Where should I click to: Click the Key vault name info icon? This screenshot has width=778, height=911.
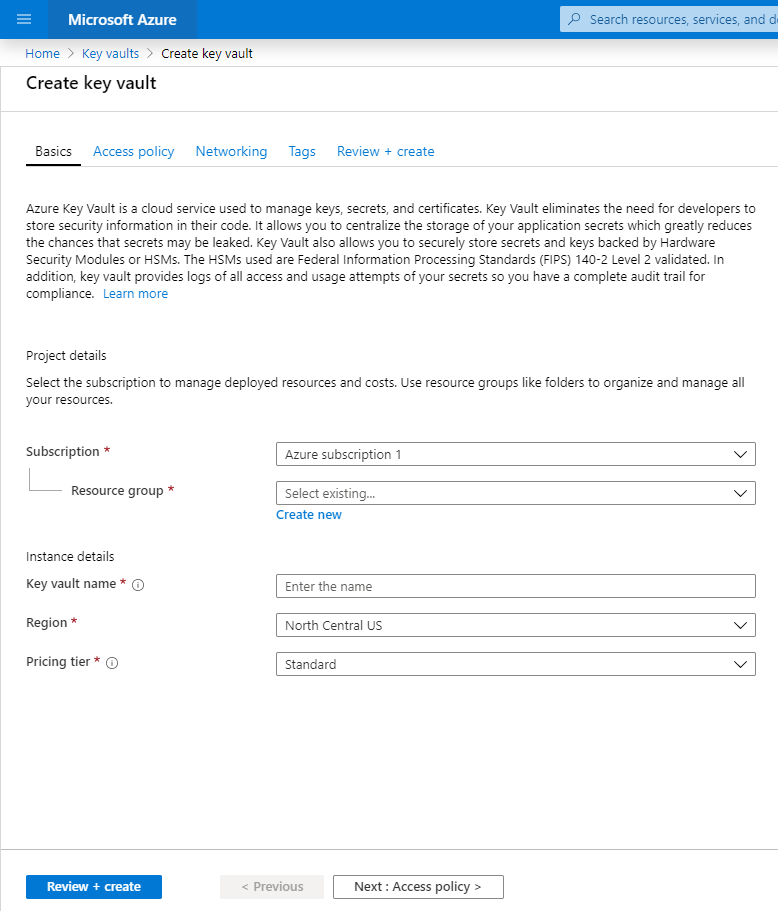point(138,585)
